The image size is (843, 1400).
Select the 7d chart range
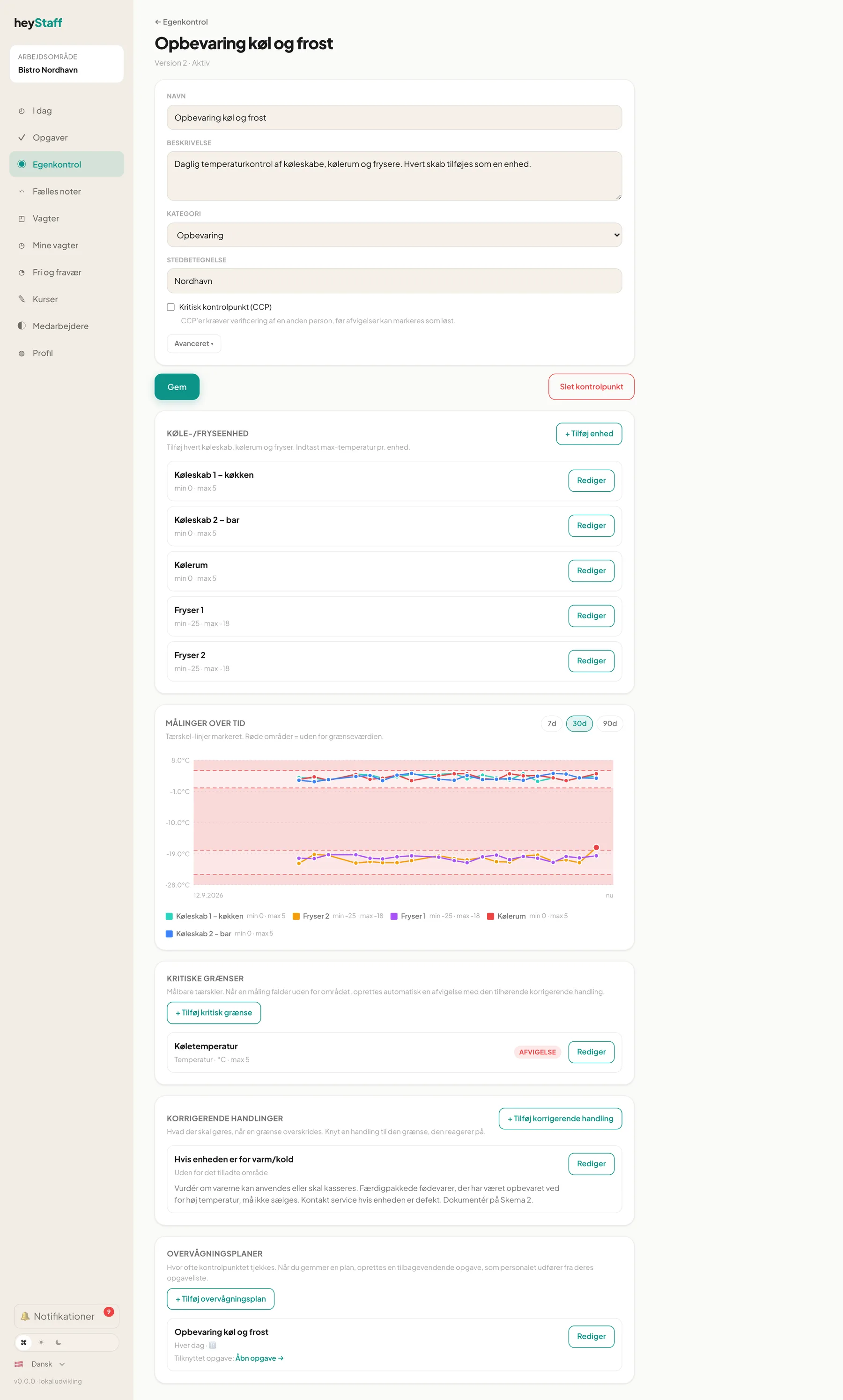coord(552,724)
